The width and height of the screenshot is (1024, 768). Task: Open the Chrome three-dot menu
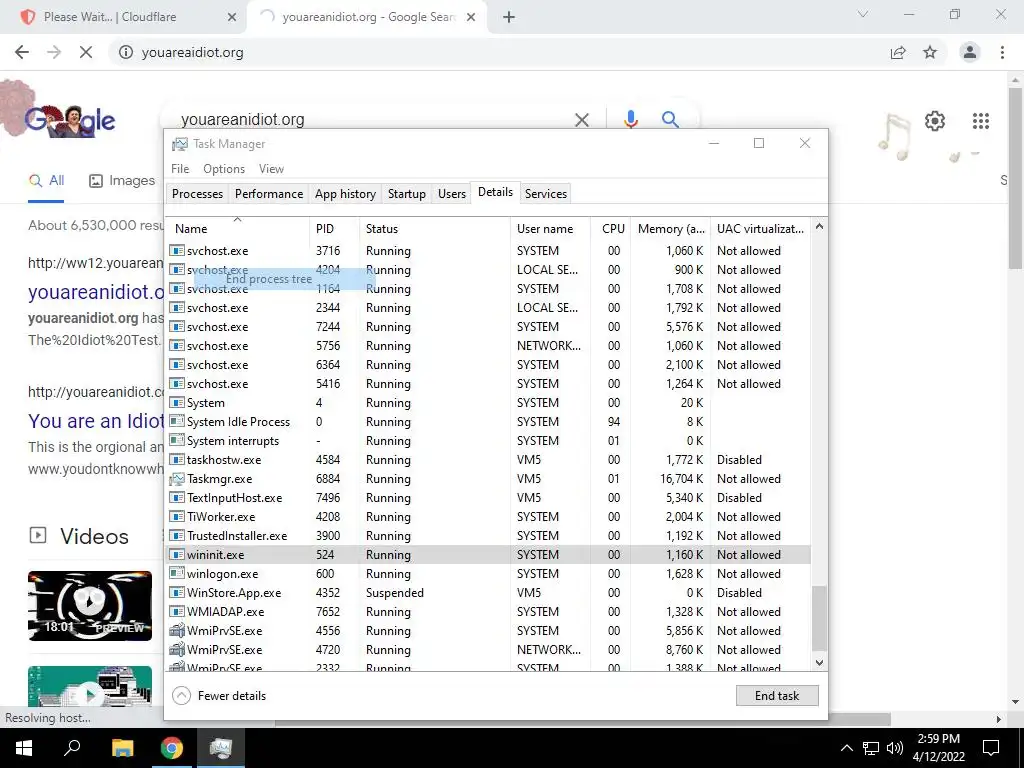pos(1002,52)
